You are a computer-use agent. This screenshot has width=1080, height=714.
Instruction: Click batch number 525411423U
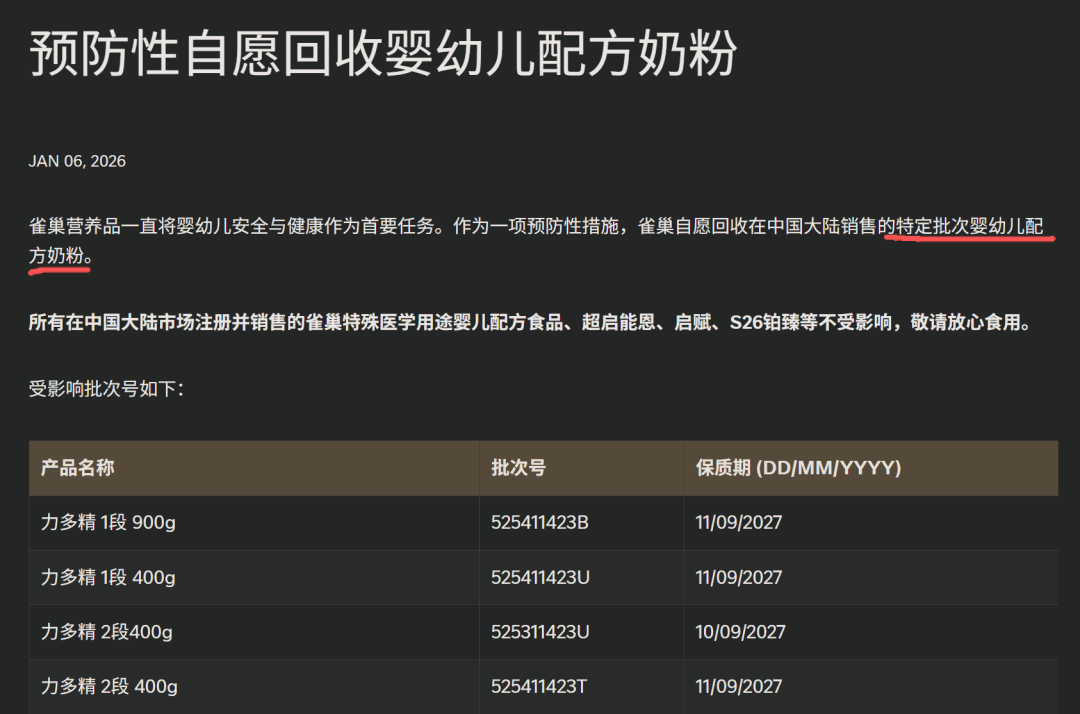pos(540,578)
